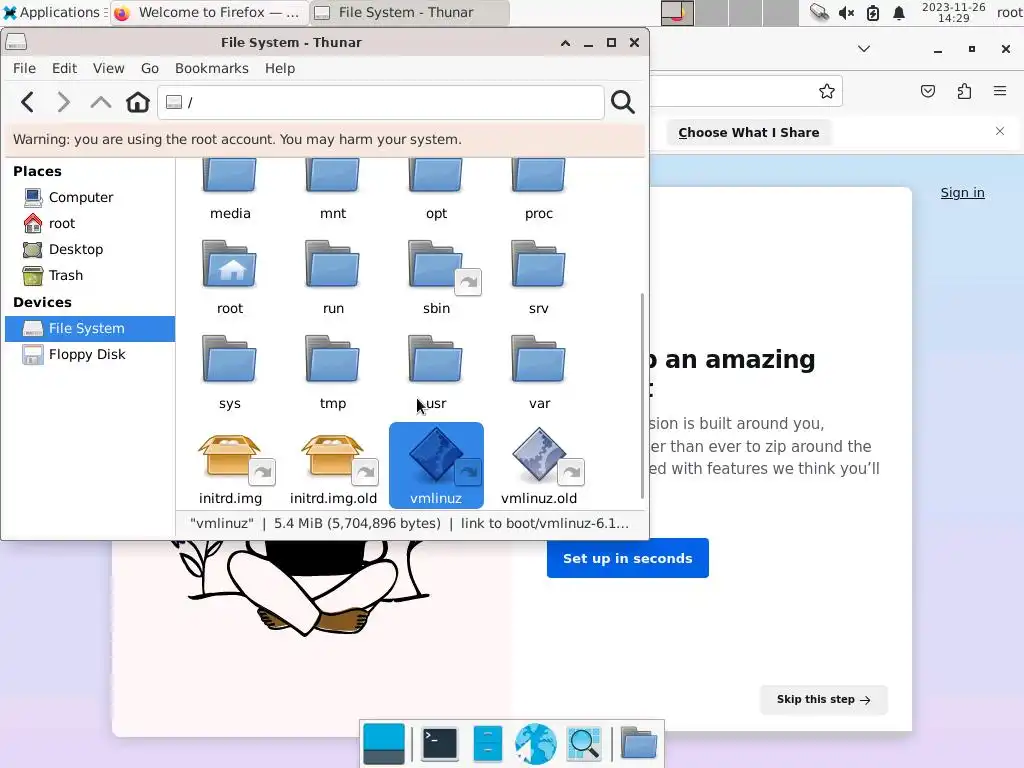Viewport: 1024px width, 768px height.
Task: Select Floppy Disk under Devices
Action: click(x=89, y=355)
